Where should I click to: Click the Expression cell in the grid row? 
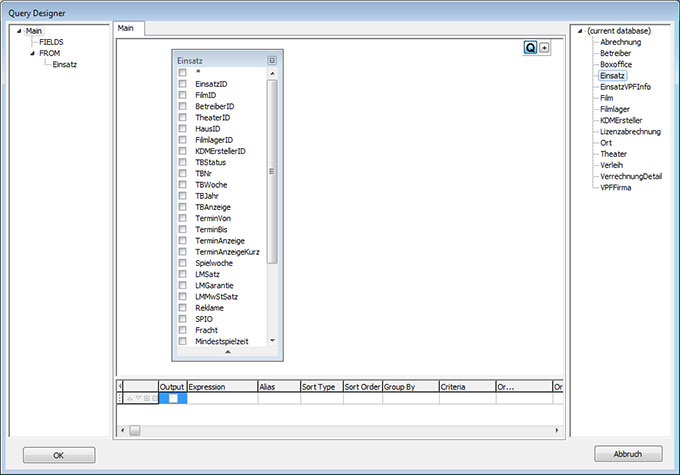click(x=221, y=398)
